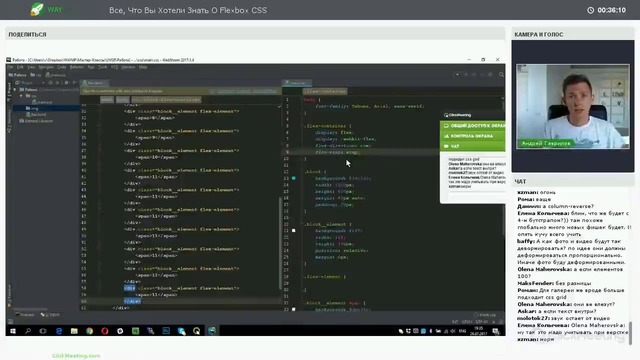Image resolution: width=640 pixels, height=360 pixels.
Task: Click the webinar title text
Action: click(x=188, y=10)
